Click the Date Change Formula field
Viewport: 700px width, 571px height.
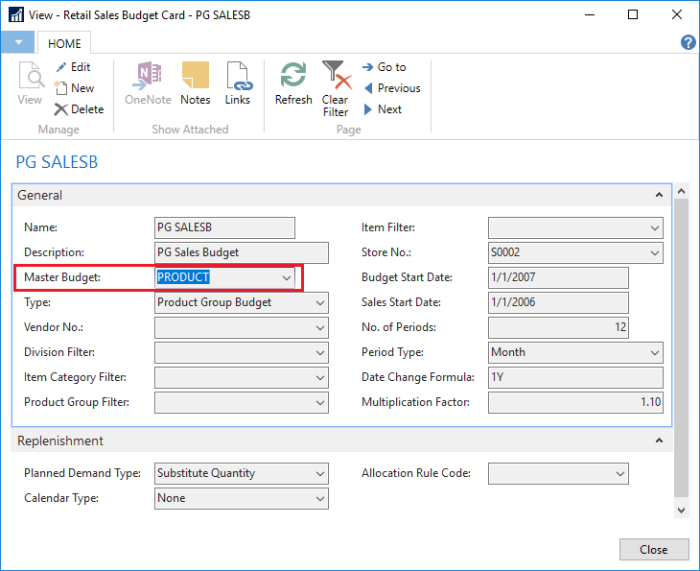[x=575, y=378]
